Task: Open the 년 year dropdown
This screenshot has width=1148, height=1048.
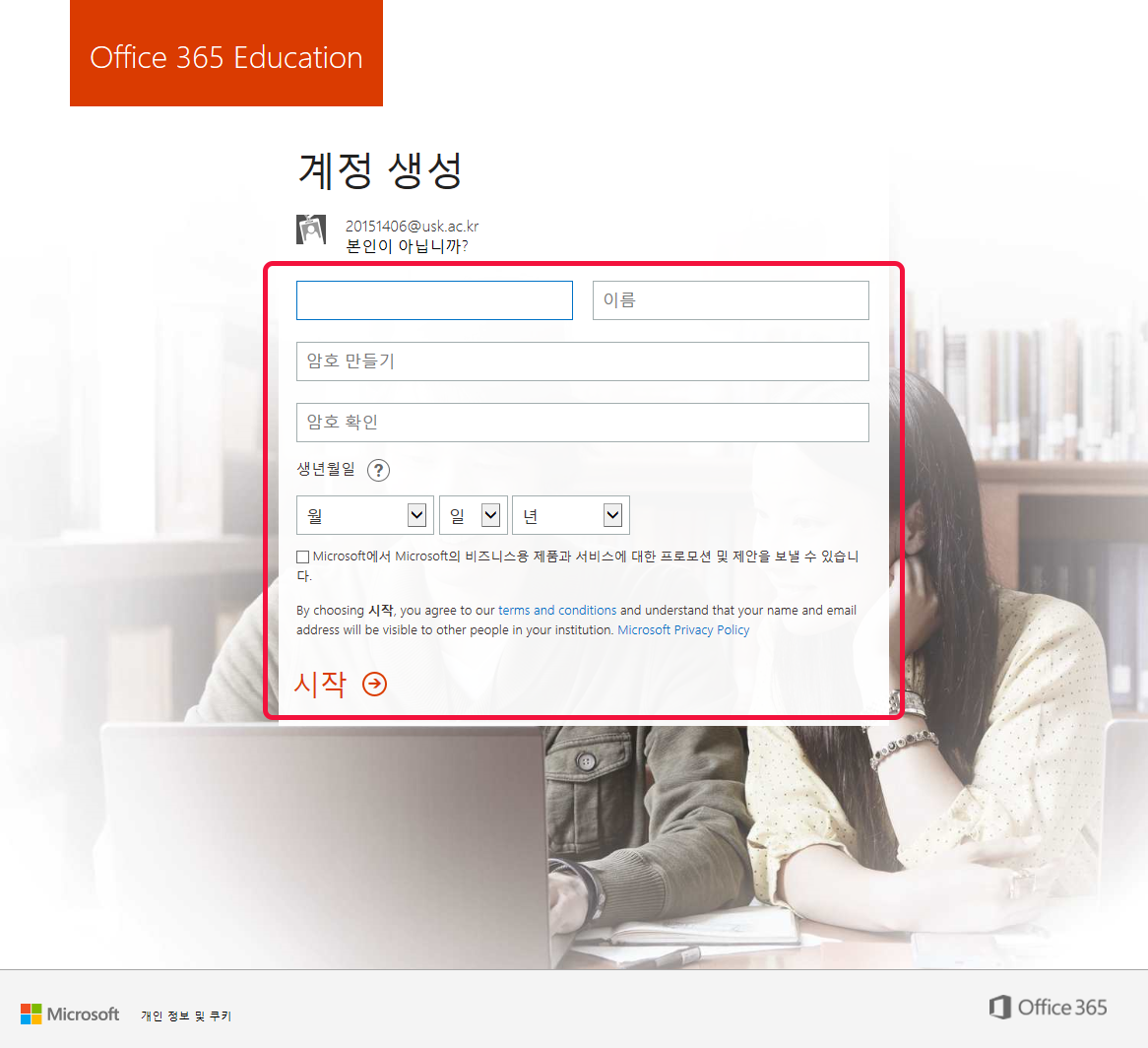Action: 571,515
